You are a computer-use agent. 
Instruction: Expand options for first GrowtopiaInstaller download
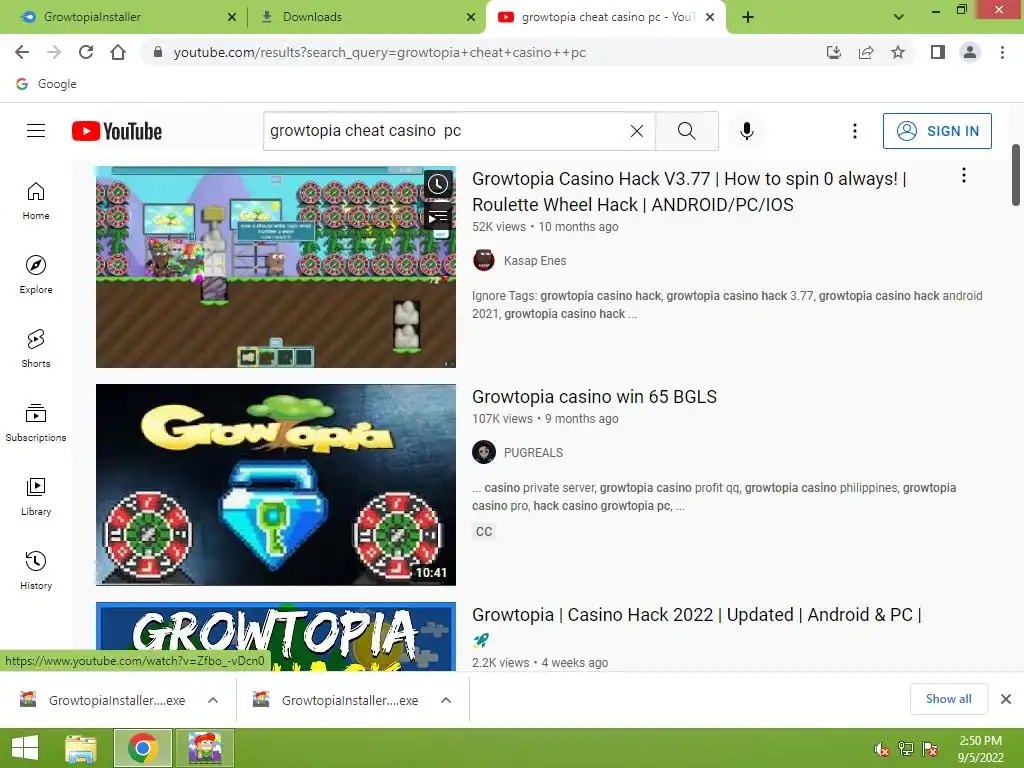tap(213, 700)
